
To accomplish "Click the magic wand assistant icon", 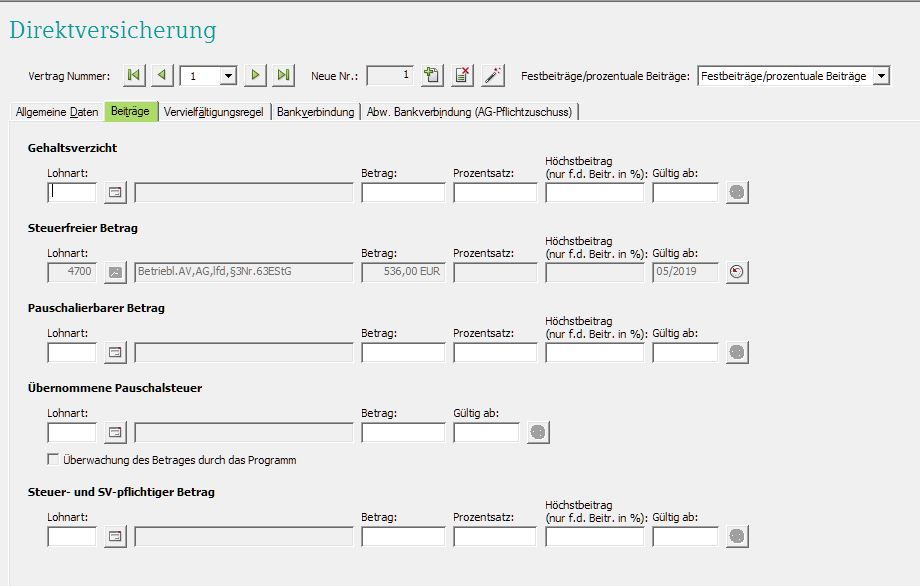I will (493, 75).
